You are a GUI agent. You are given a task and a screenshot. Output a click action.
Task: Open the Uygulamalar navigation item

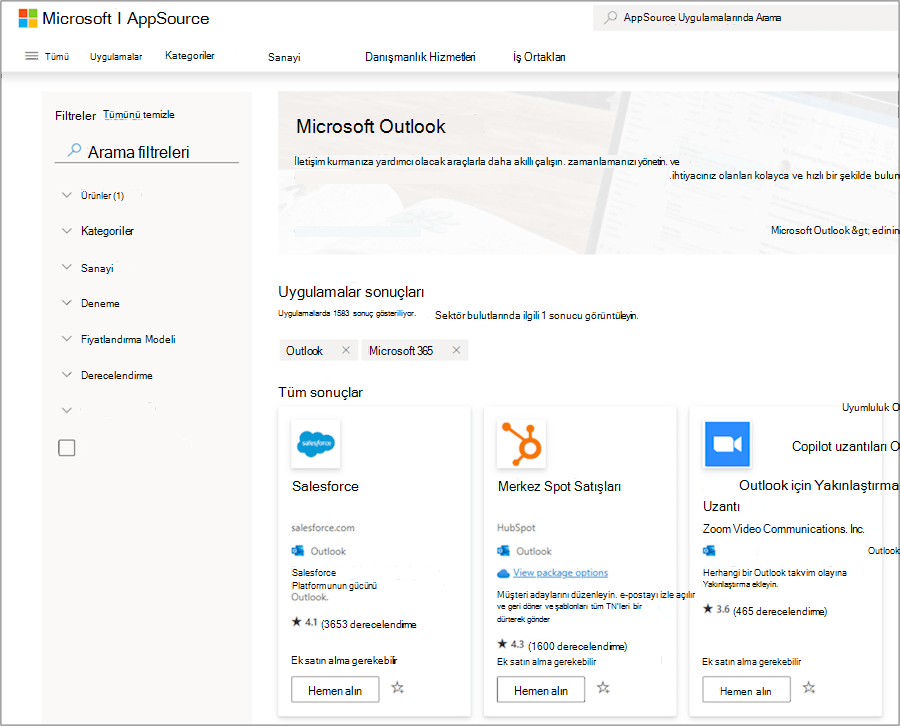116,56
